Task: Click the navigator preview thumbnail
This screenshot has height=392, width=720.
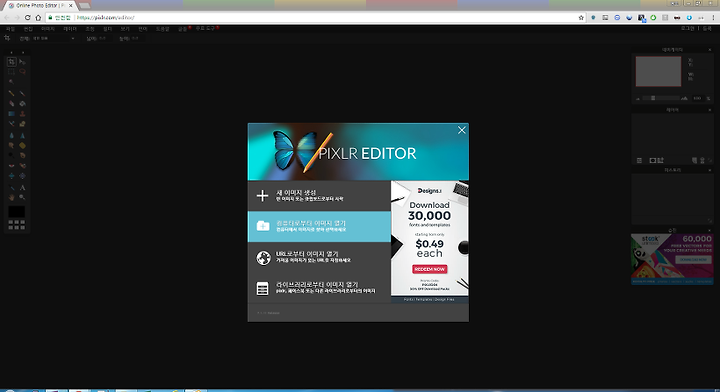Action: (x=658, y=71)
